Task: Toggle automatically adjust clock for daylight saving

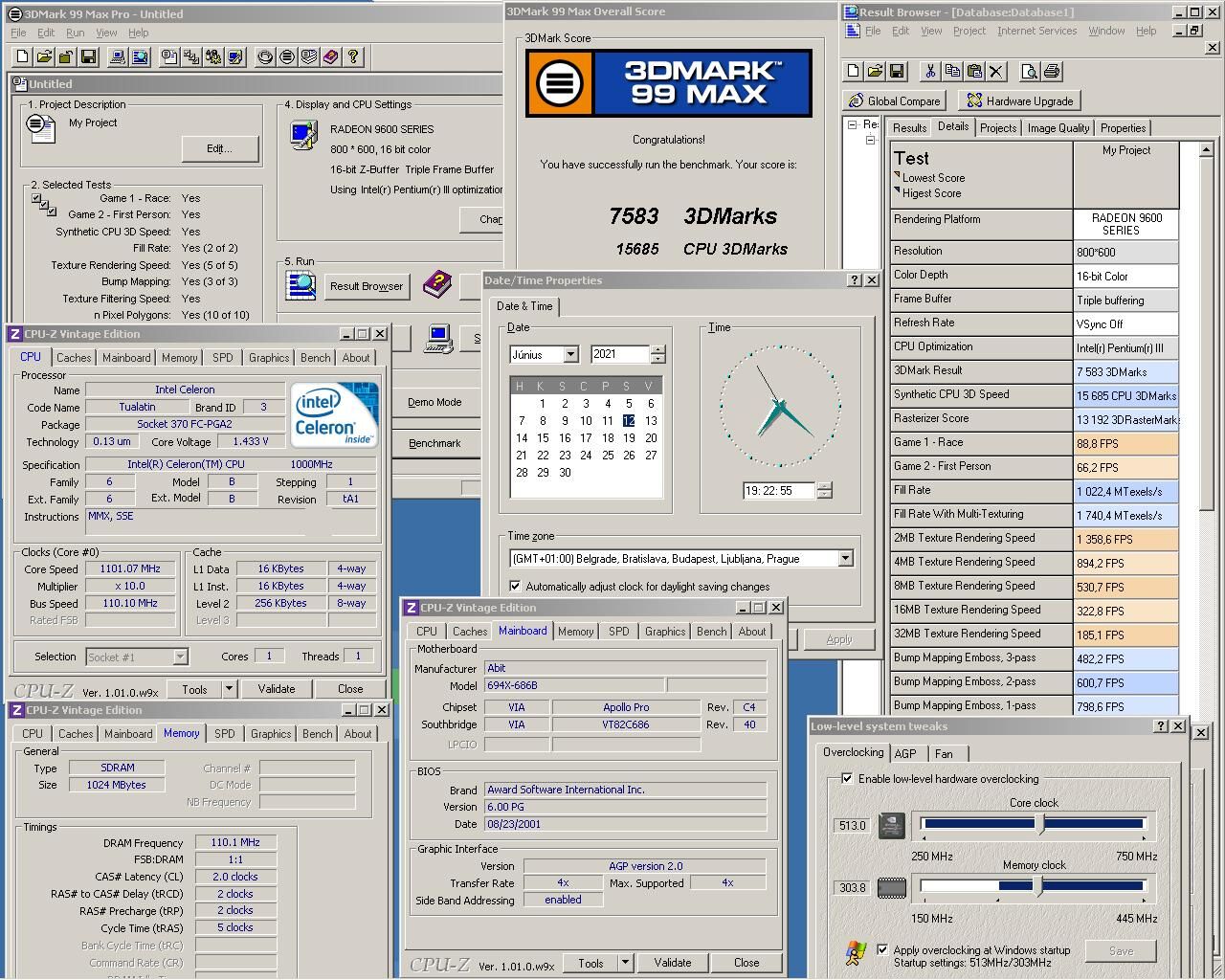Action: [515, 586]
